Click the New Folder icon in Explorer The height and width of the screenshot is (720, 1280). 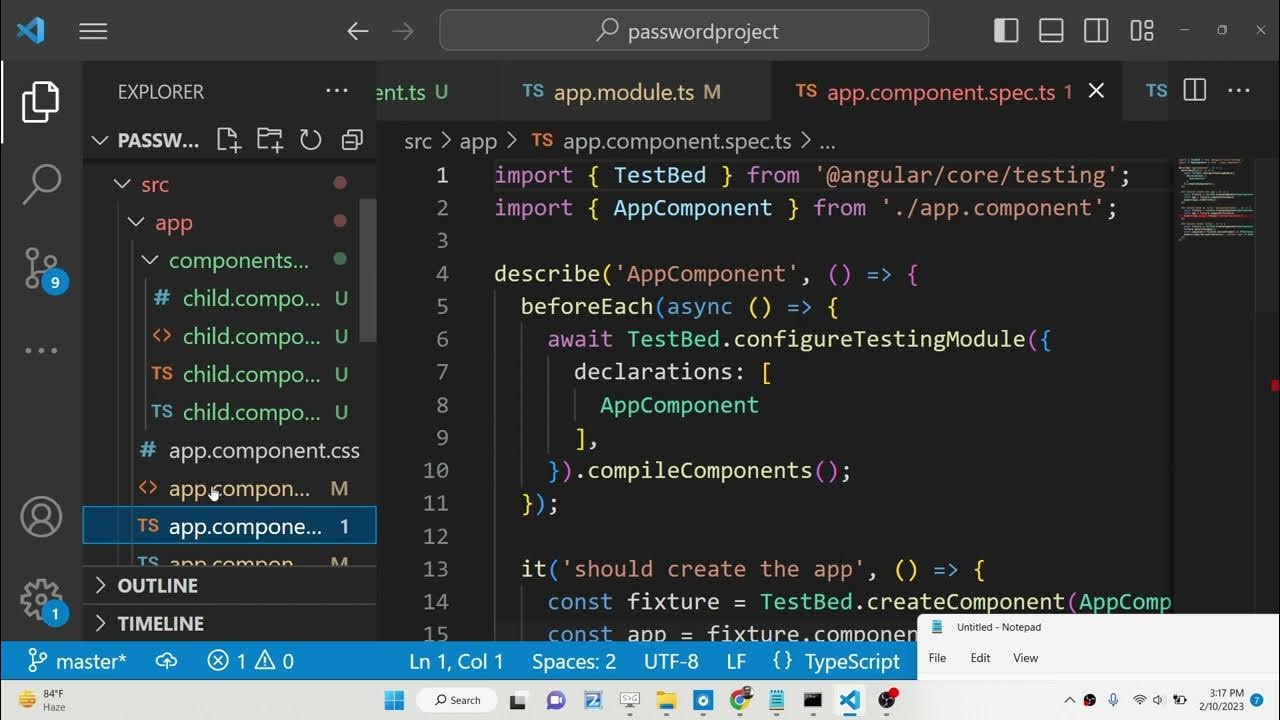269,140
